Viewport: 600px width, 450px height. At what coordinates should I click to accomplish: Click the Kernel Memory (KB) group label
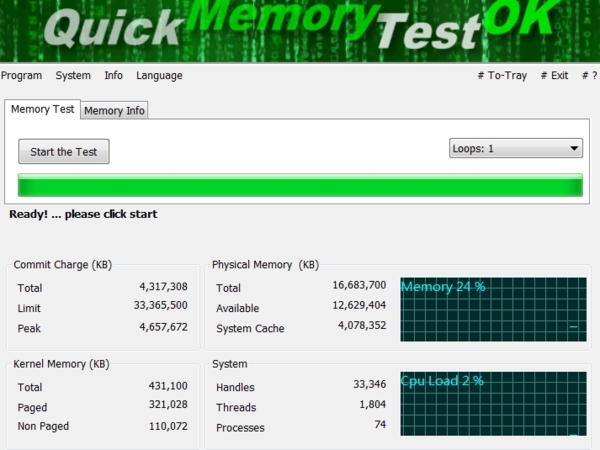[x=61, y=364]
